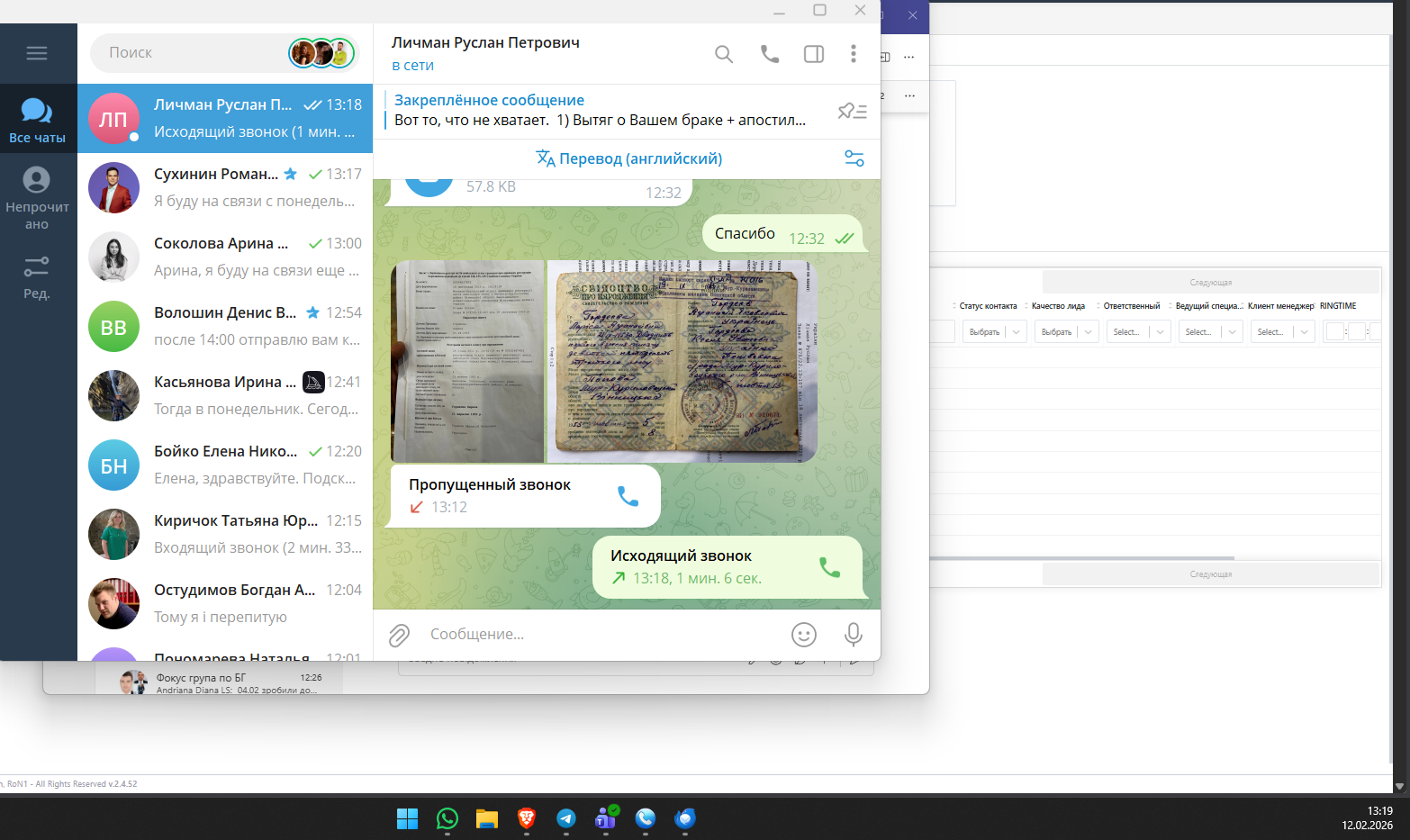Sort by Статус контакта column
Viewport: 1410px width, 840px height.
(988, 306)
